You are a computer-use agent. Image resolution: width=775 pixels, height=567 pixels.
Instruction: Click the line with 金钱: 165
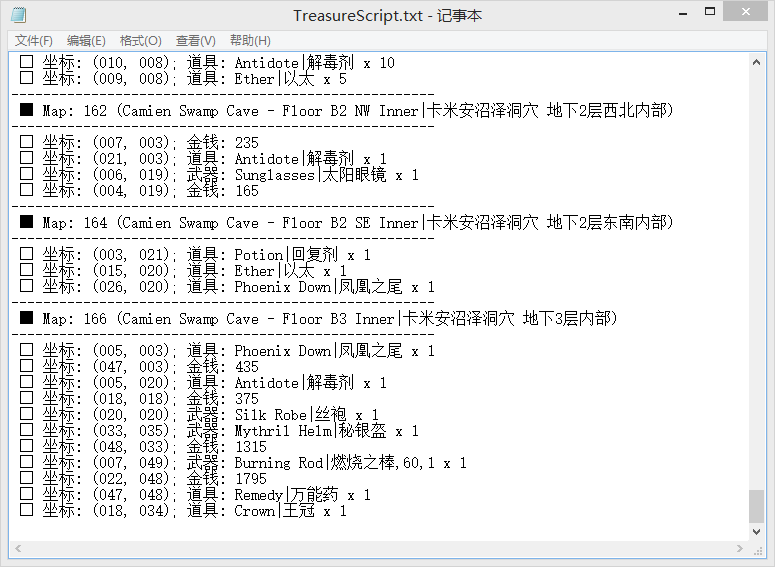click(x=139, y=190)
